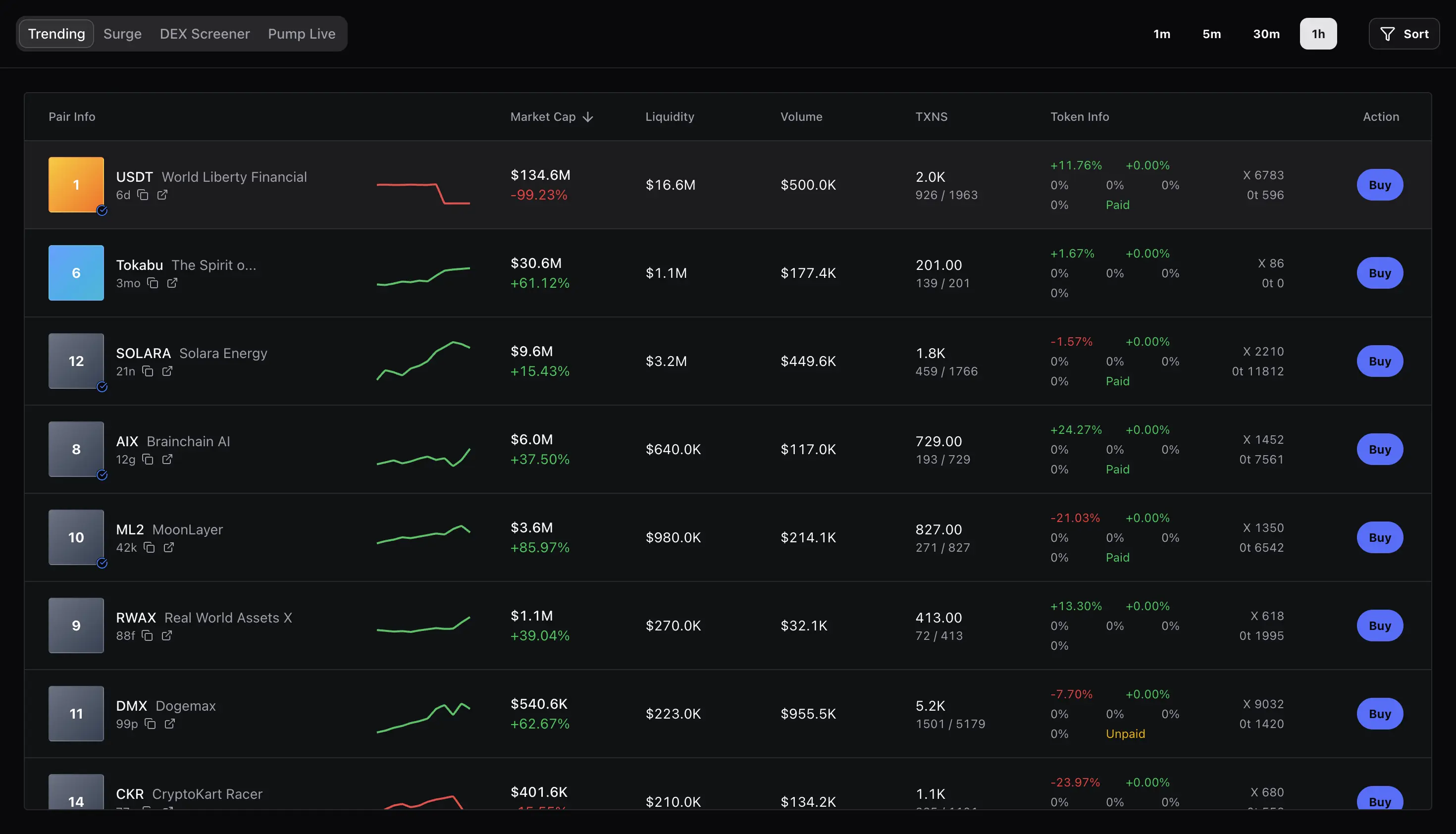Click the Market Cap sort arrow

click(x=588, y=116)
